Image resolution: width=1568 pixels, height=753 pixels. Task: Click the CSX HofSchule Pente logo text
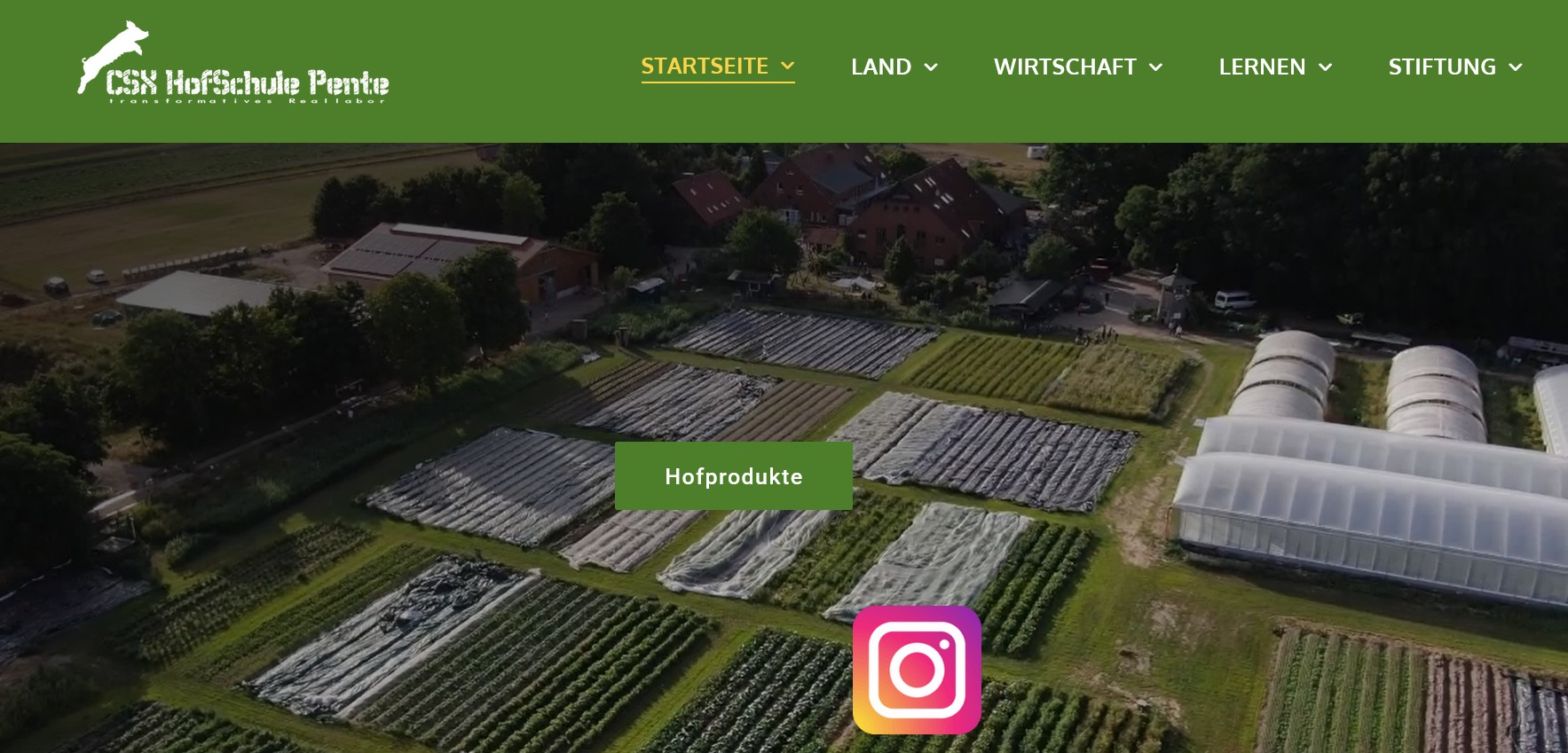tap(248, 82)
